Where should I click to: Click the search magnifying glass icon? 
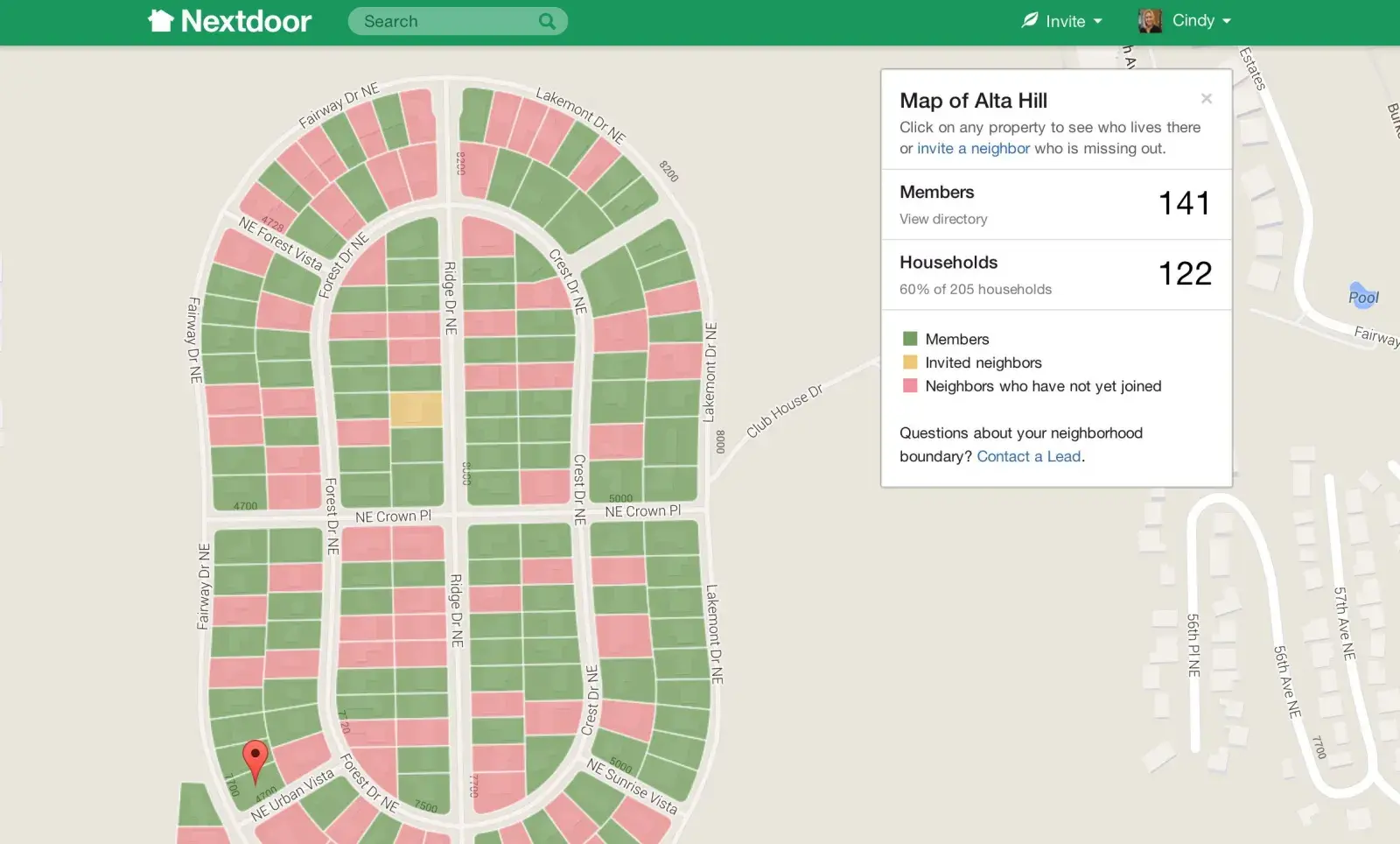[x=547, y=21]
